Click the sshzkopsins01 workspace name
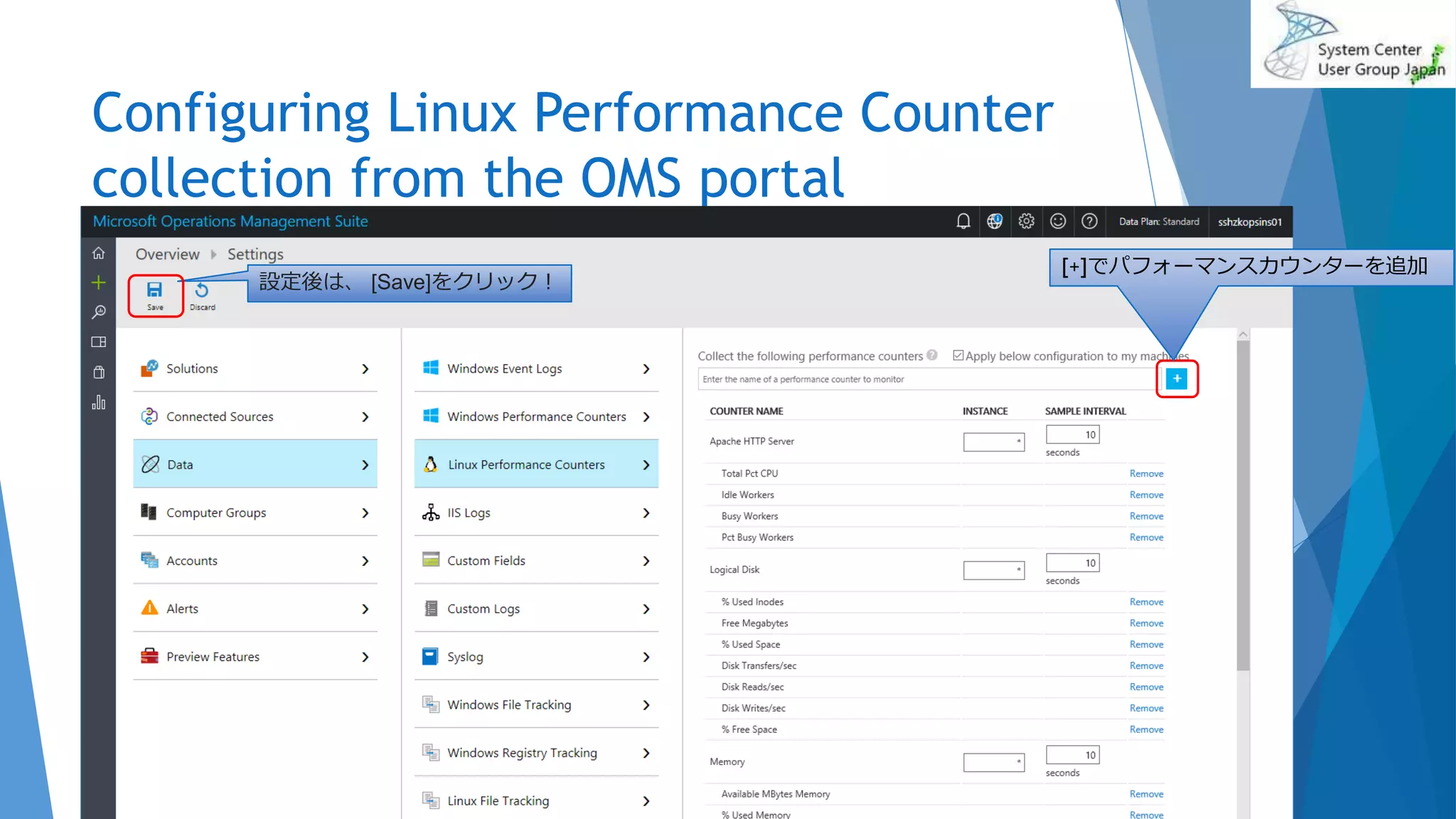This screenshot has height=819, width=1456. (1250, 222)
